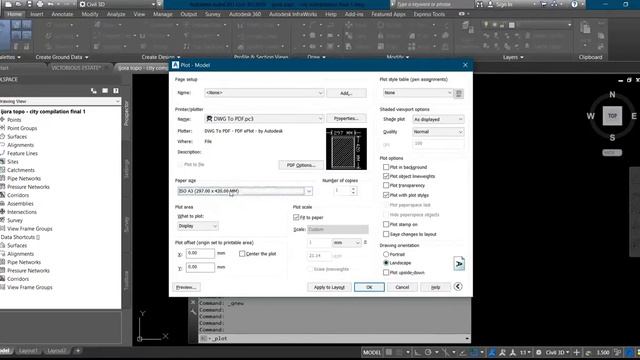
Task: Switch to the Annotate ribbon tab
Action: coord(62,14)
